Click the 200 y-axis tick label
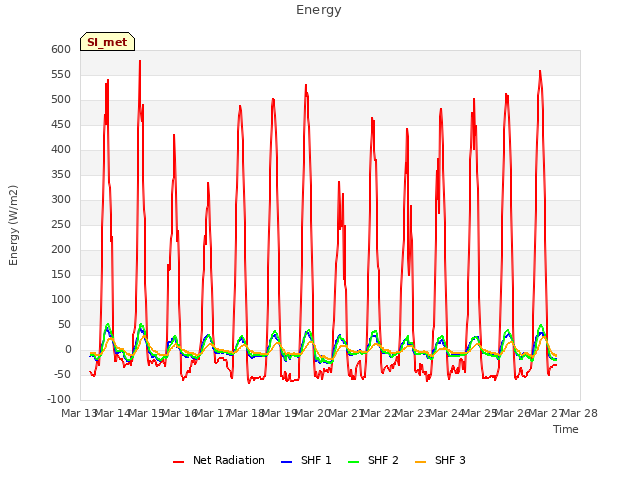Image resolution: width=640 pixels, height=480 pixels. (x=61, y=249)
